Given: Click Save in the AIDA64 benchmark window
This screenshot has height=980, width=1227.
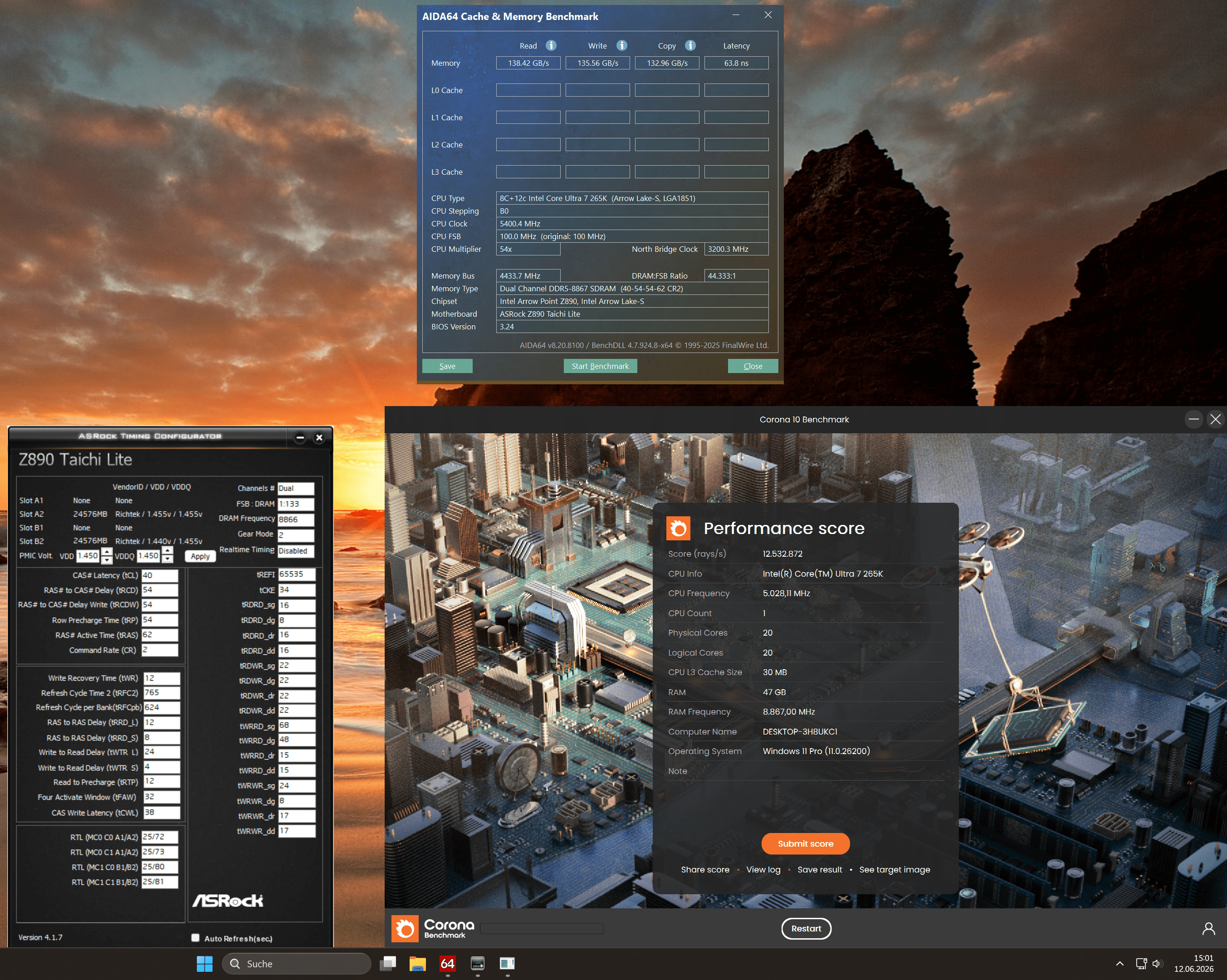Looking at the screenshot, I should [x=447, y=366].
